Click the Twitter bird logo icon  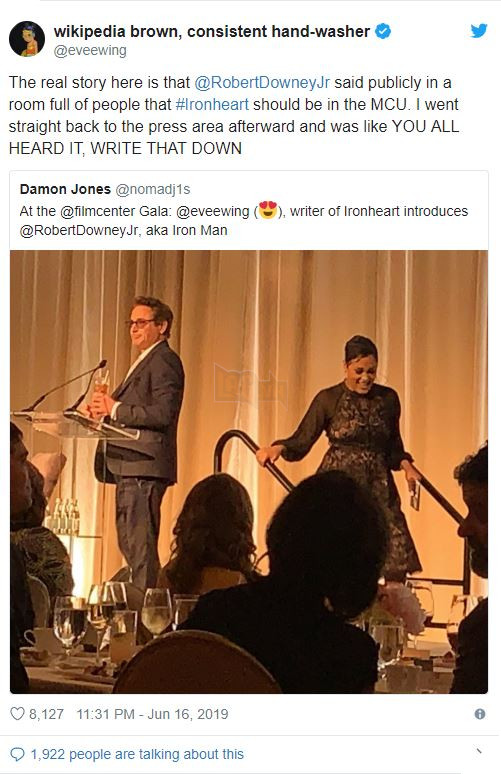[478, 31]
